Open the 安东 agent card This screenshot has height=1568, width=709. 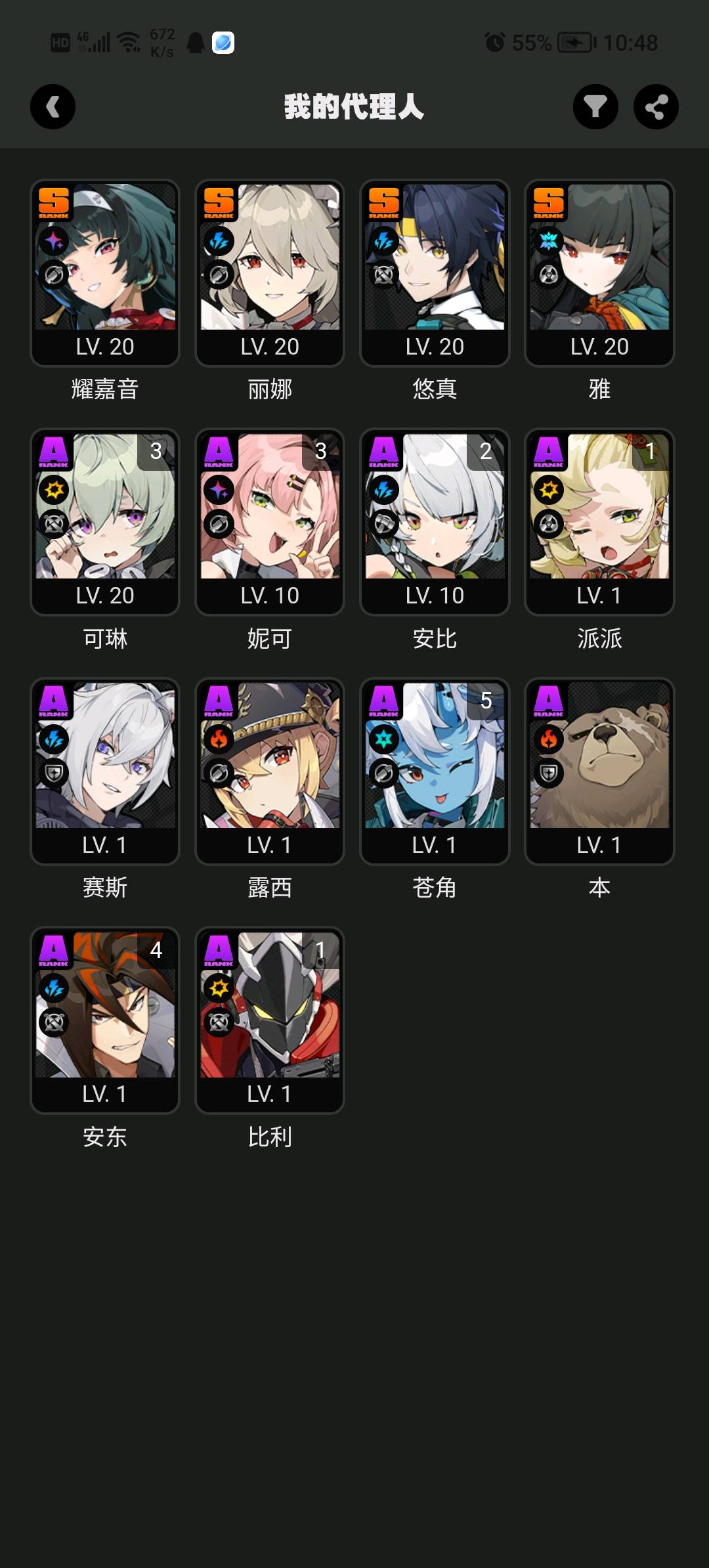click(105, 1020)
